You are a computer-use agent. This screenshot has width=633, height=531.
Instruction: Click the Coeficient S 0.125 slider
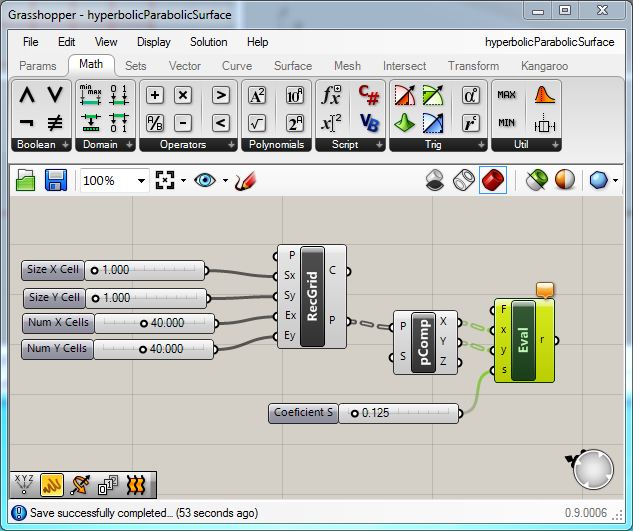(x=399, y=413)
